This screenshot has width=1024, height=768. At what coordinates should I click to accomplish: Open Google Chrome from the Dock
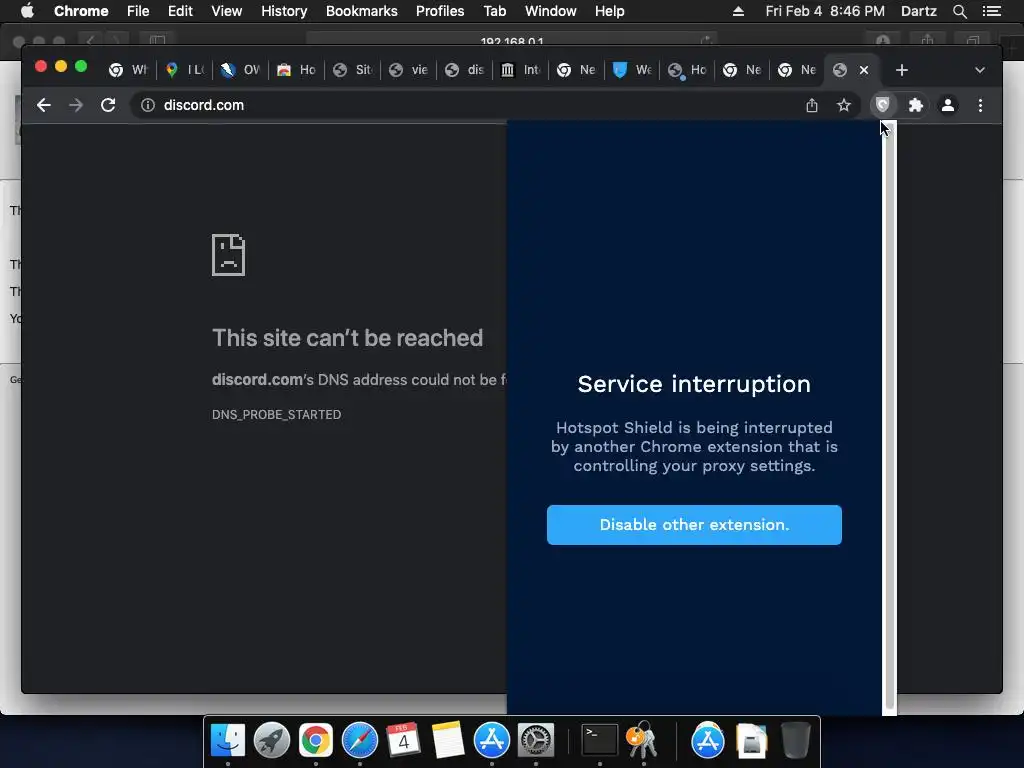(x=315, y=740)
